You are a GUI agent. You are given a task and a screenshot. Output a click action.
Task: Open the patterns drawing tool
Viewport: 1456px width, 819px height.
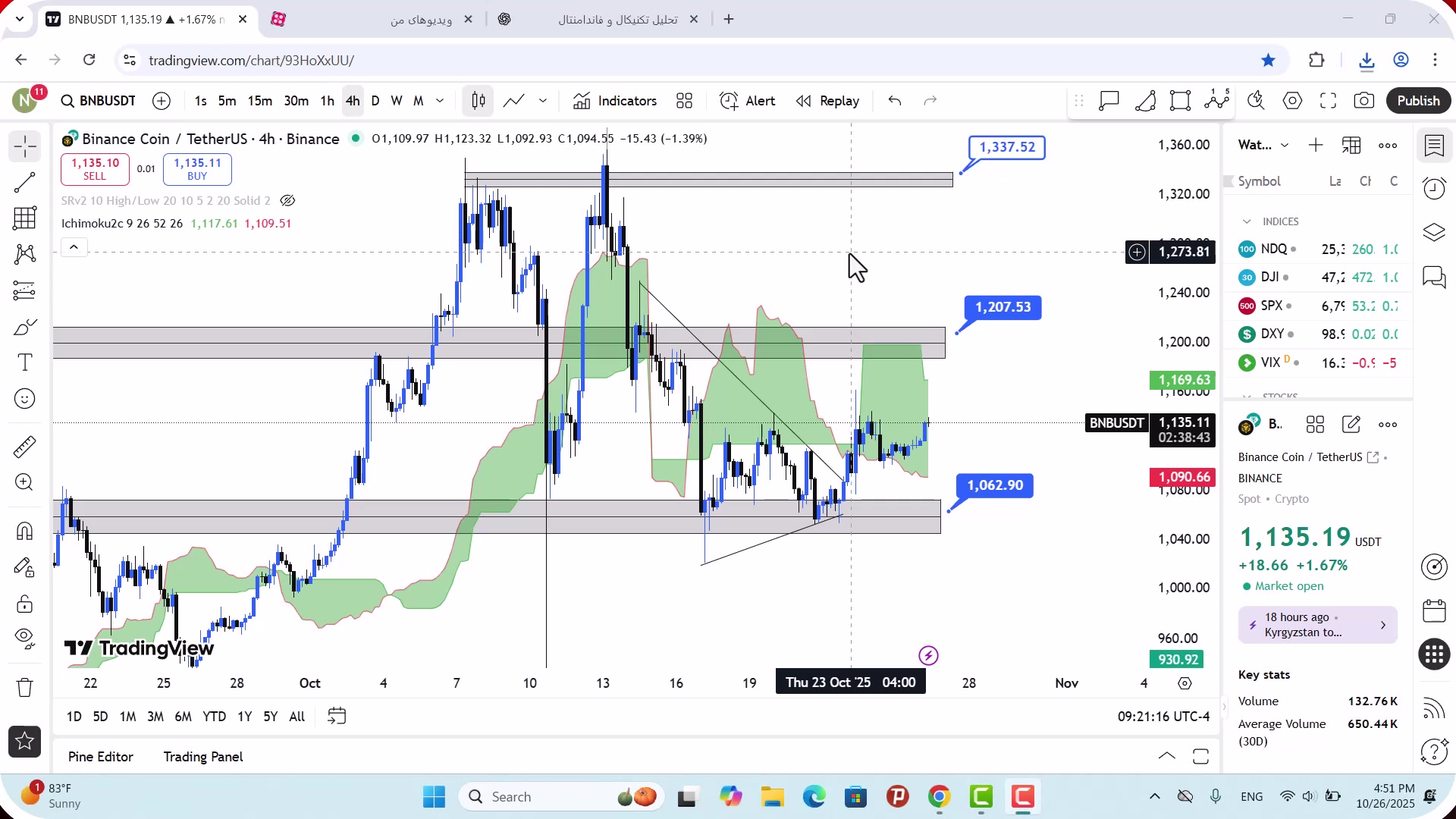coord(24,254)
